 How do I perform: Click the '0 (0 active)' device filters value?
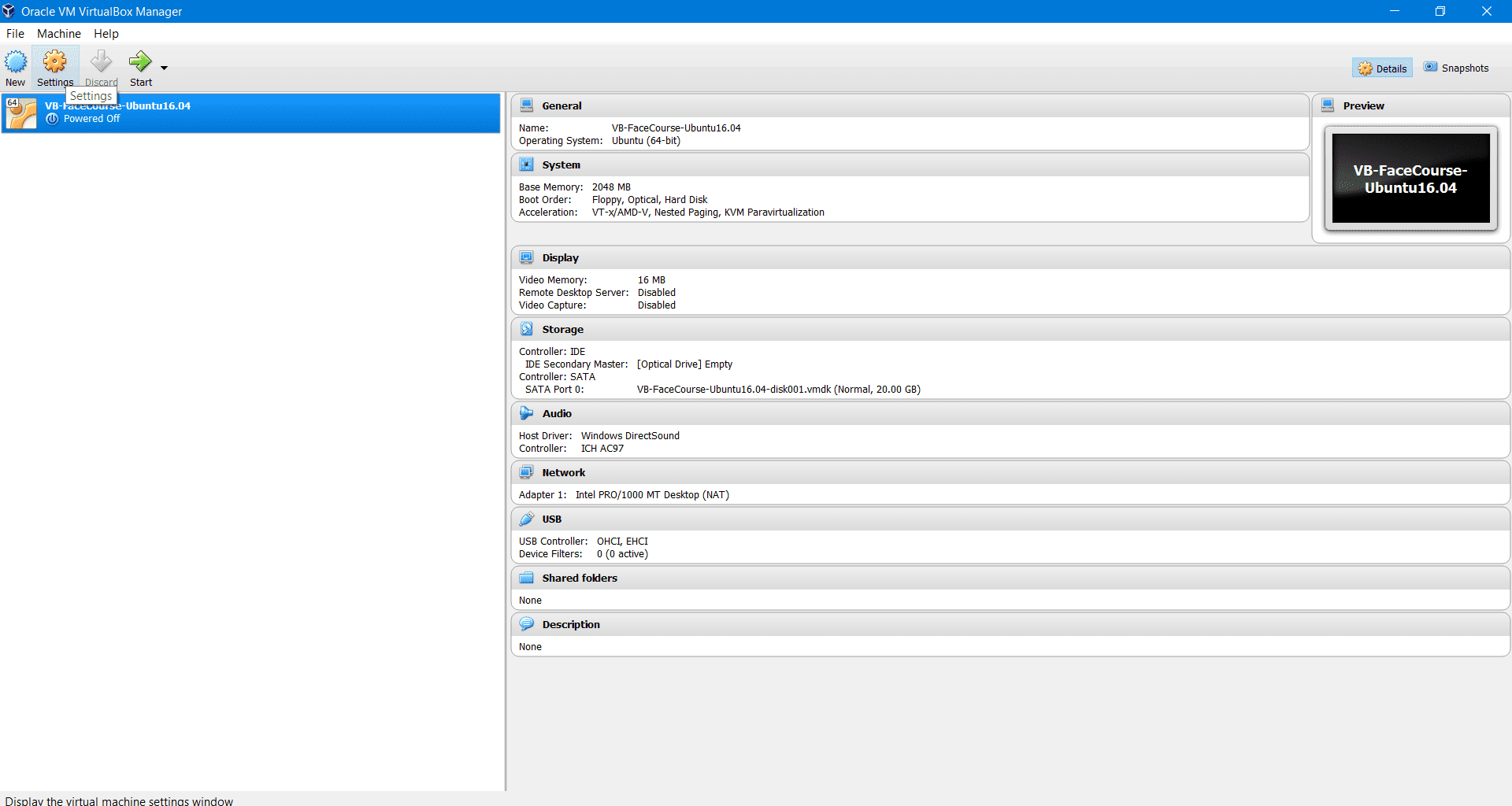pos(622,554)
